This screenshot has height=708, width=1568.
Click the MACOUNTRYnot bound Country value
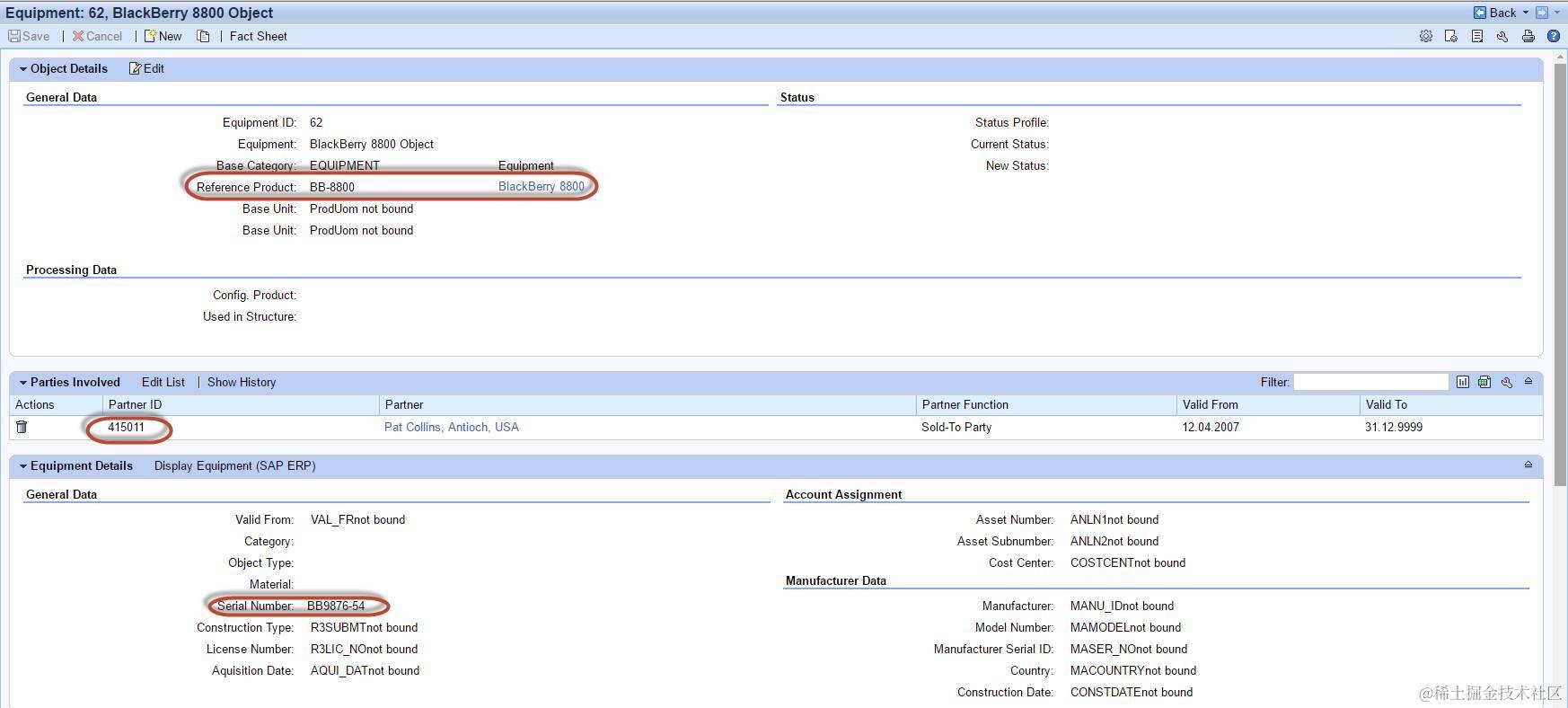1133,671
